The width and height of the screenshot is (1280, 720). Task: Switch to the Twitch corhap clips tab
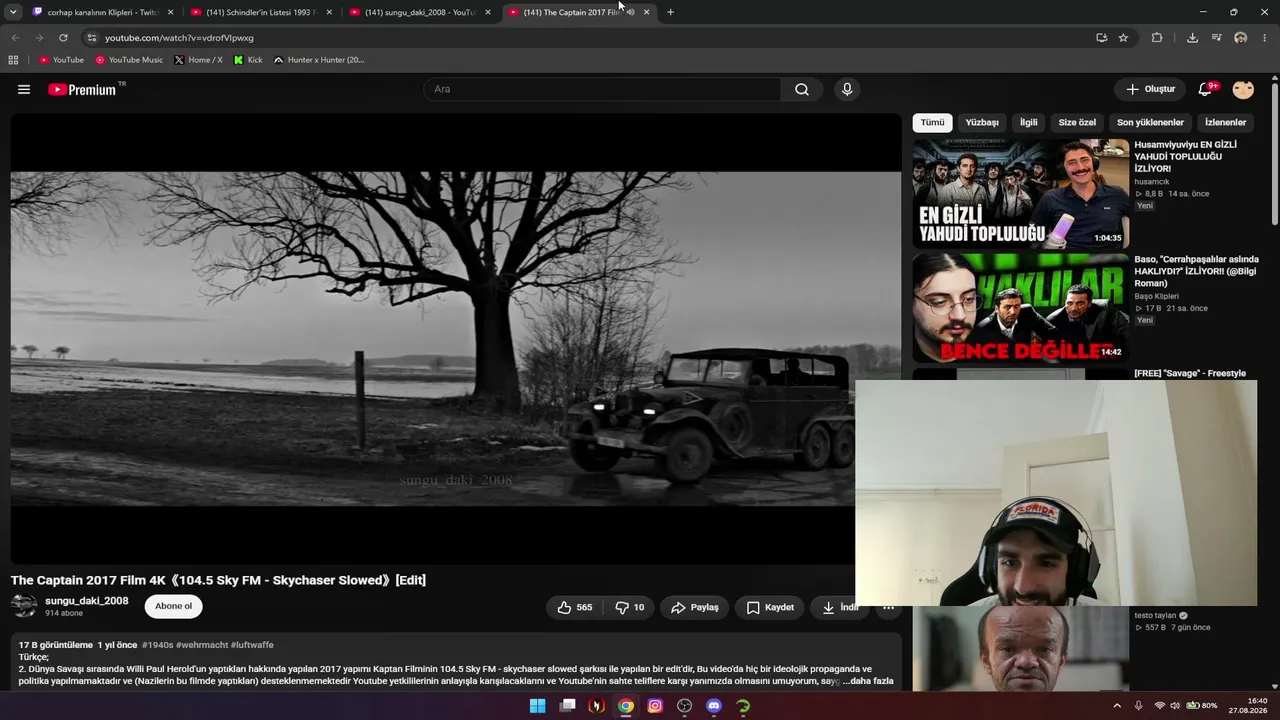(103, 12)
